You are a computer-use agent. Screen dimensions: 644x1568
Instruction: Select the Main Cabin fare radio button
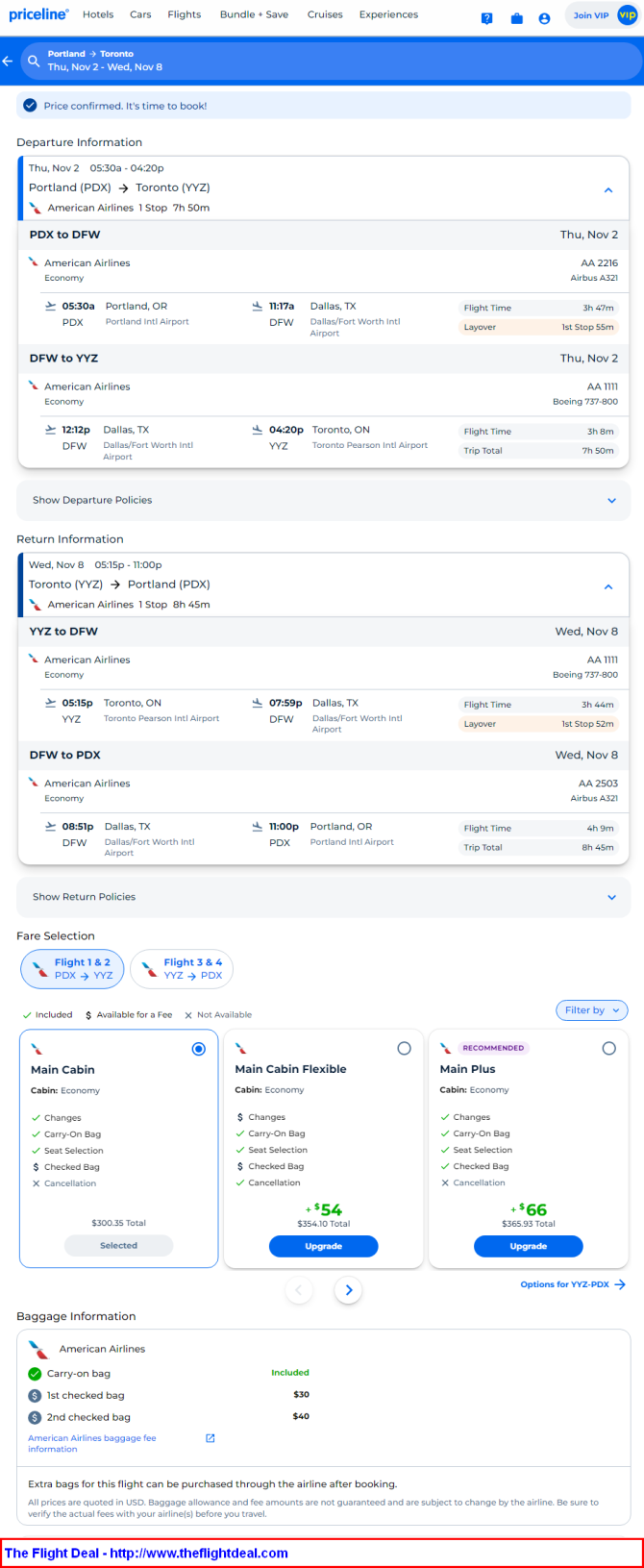[x=199, y=1049]
